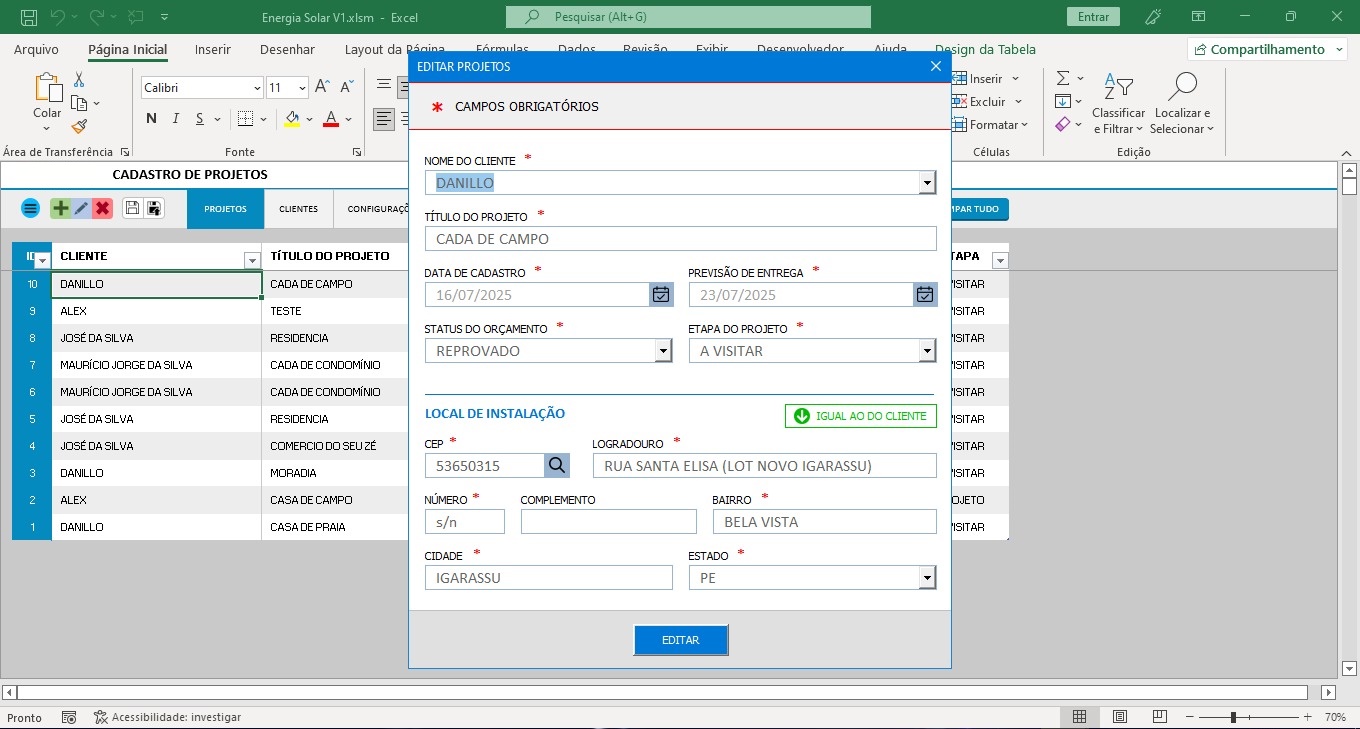Viewport: 1360px width, 729px height.
Task: Toggle underline (S) formatting
Action: coord(200,119)
